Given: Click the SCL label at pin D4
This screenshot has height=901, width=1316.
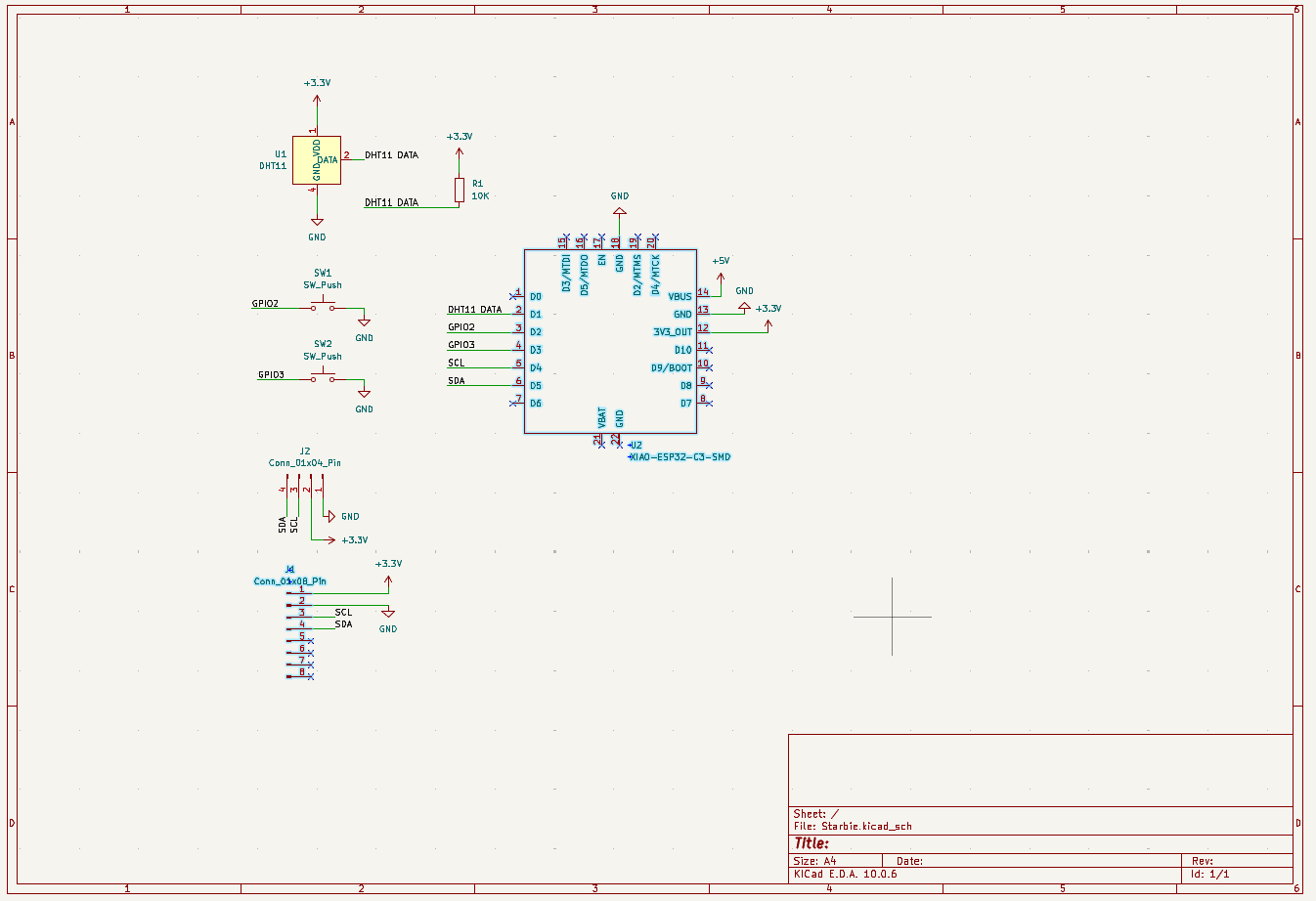Looking at the screenshot, I should pyautogui.click(x=457, y=364).
